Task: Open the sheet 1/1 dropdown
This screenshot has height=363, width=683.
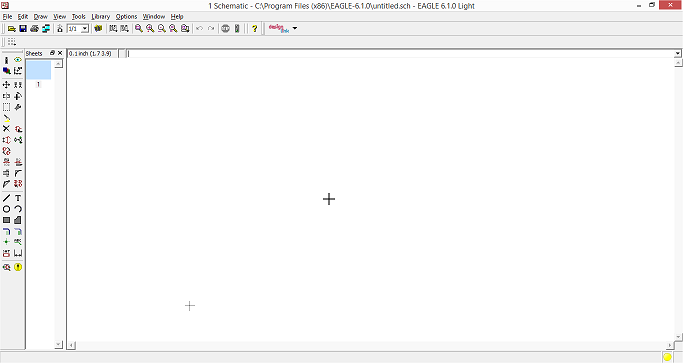Action: click(x=85, y=28)
